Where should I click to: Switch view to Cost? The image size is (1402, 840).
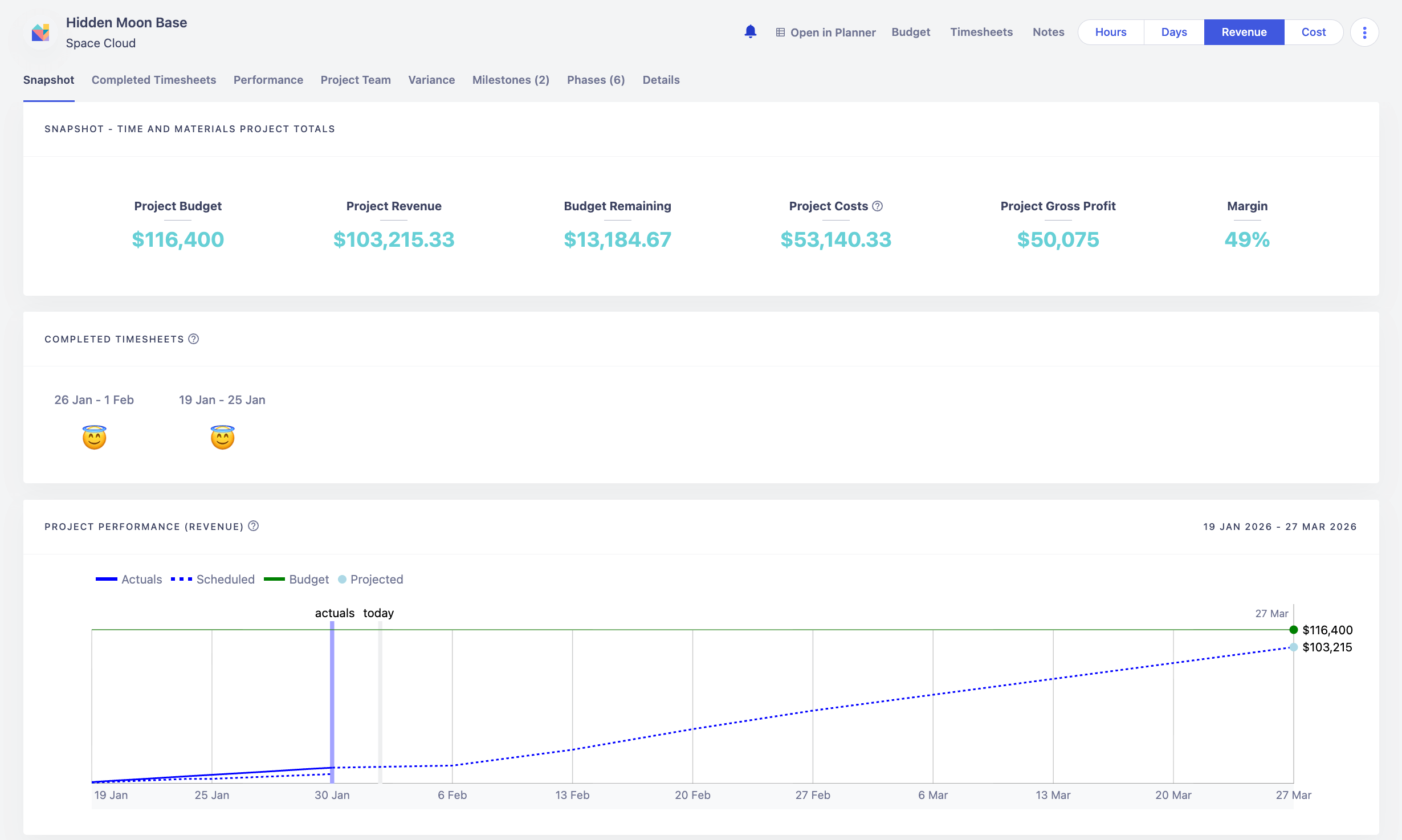pyautogui.click(x=1313, y=32)
